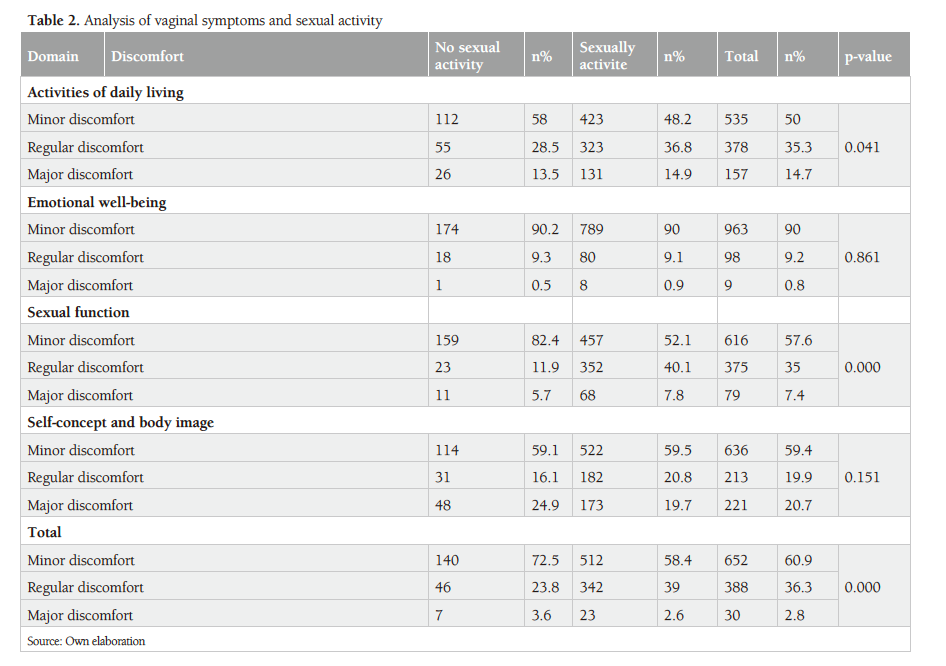Image resolution: width=946 pixels, height=666 pixels.
Task: Click the Sexual function section heading
Action: [x=78, y=312]
